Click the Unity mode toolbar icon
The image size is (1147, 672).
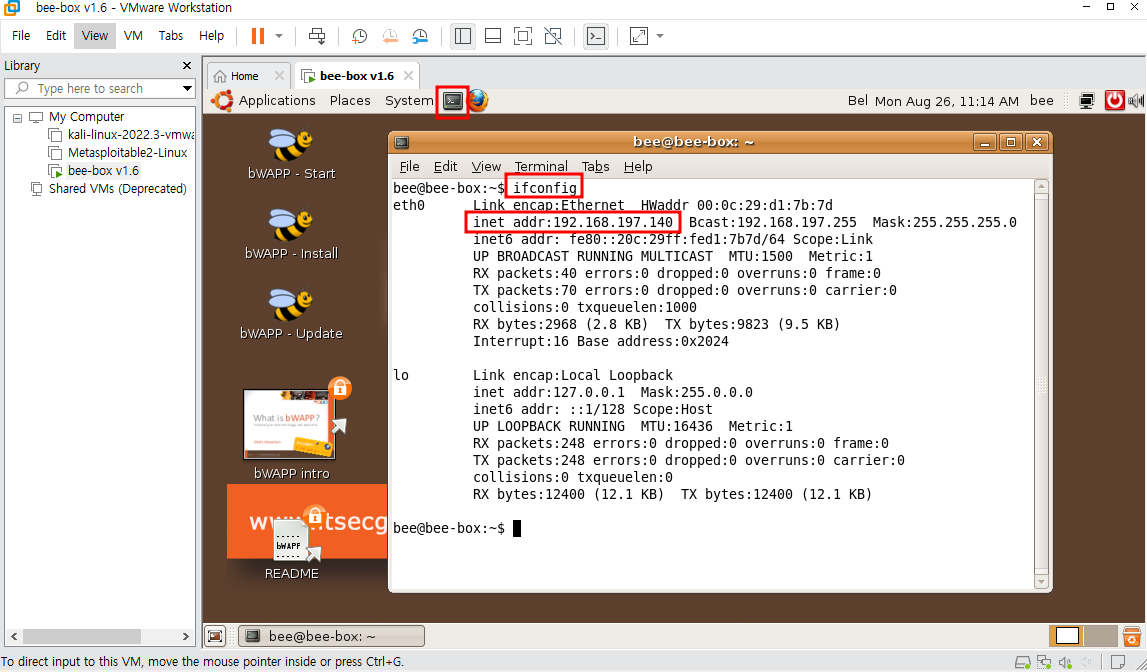coord(554,36)
